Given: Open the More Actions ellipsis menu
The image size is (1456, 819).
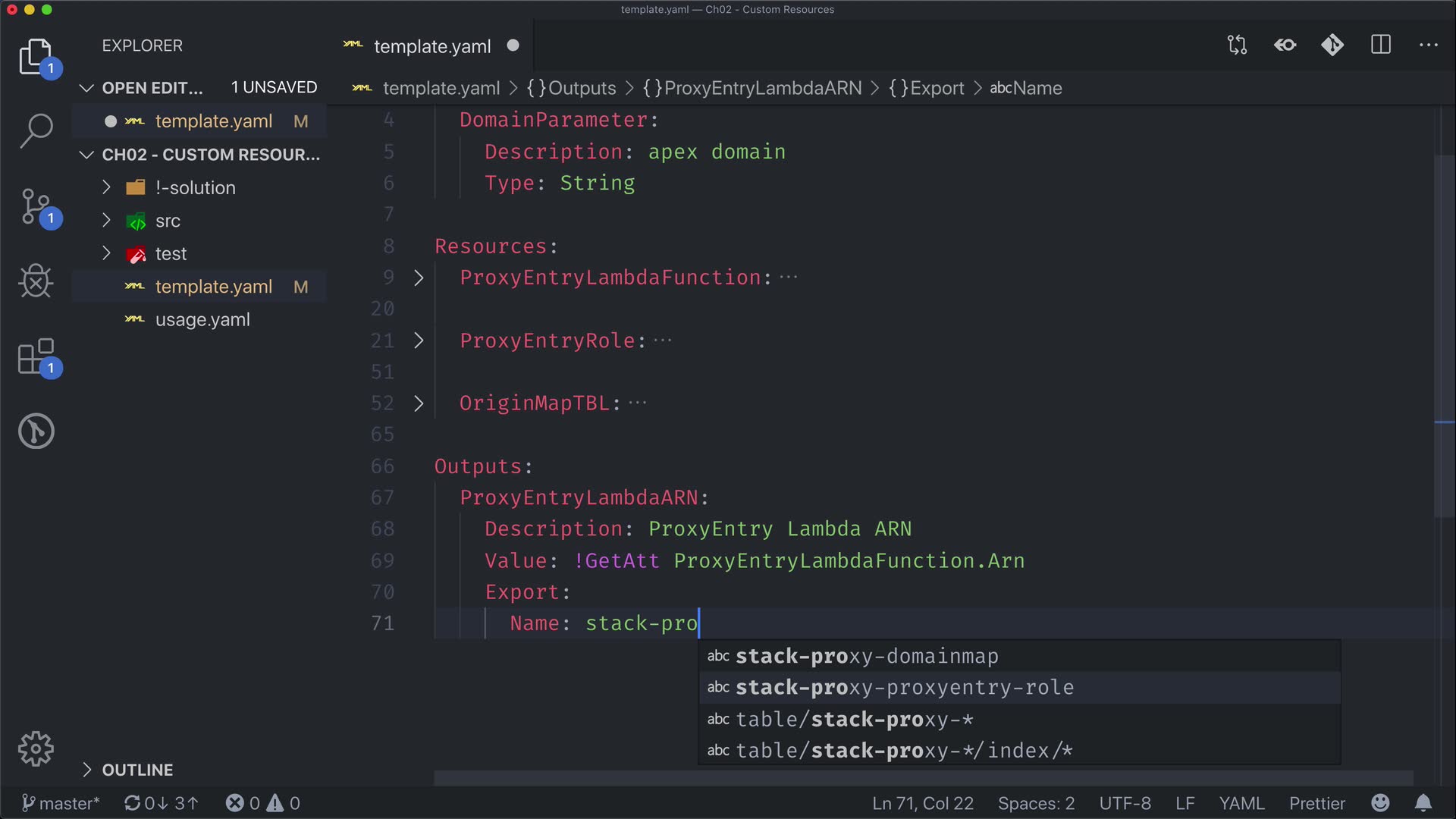Looking at the screenshot, I should [x=1428, y=45].
